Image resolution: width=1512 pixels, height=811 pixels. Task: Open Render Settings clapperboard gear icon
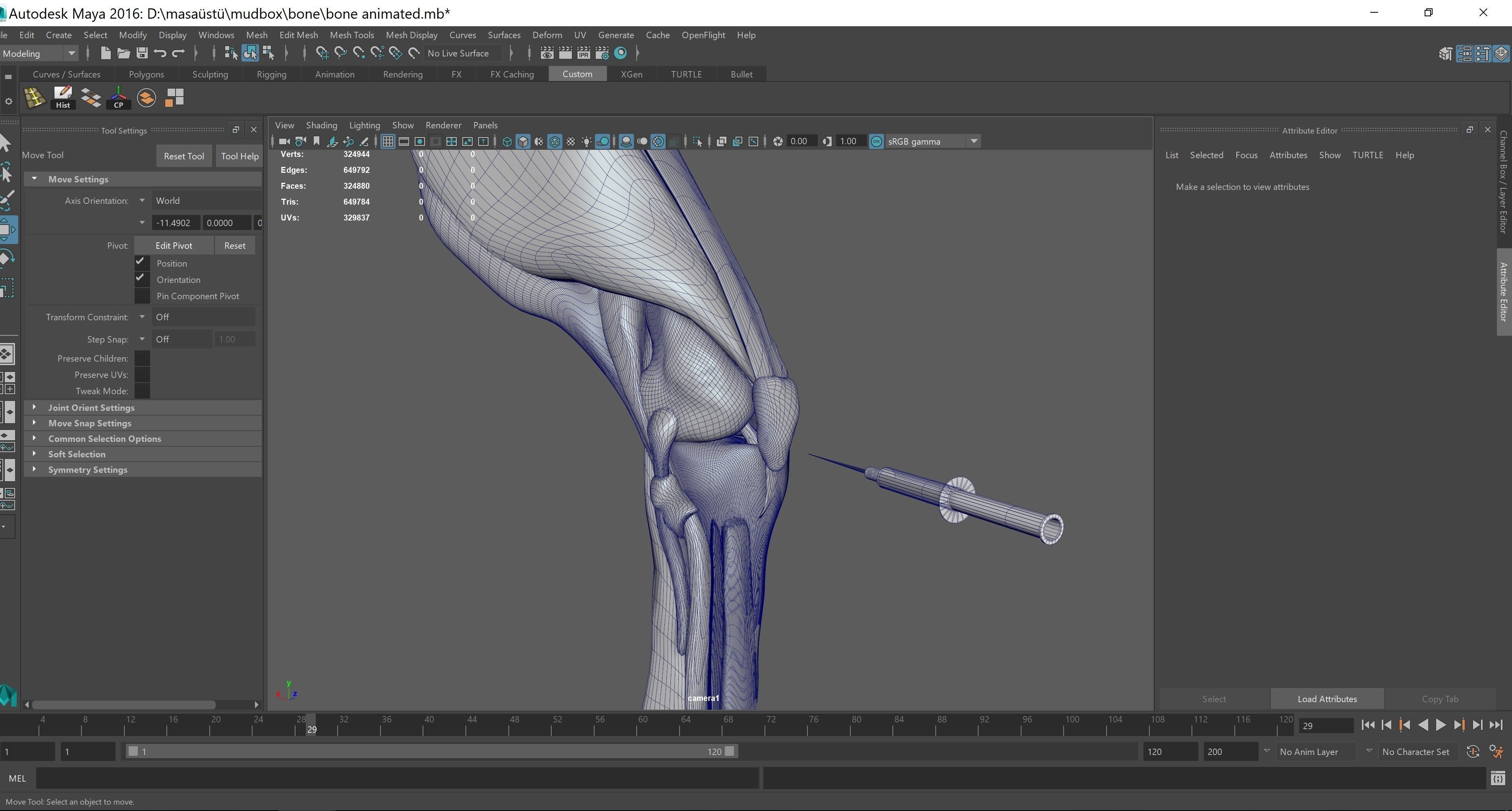click(602, 53)
